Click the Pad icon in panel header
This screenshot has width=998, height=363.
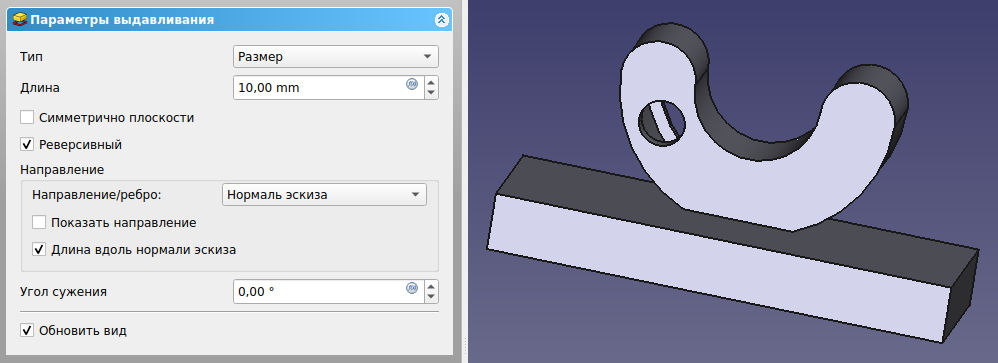[x=20, y=20]
